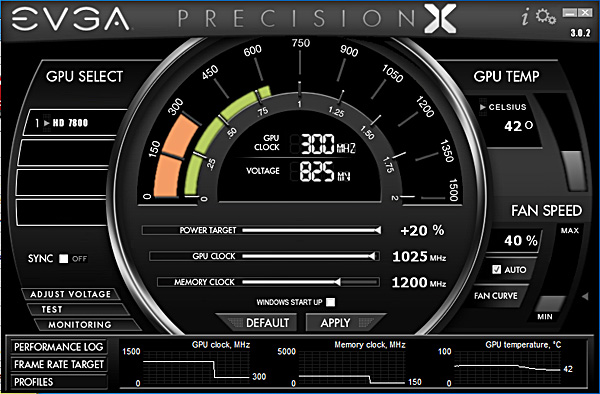The width and height of the screenshot is (600, 394).
Task: Open Adjust Voltage panel
Action: coord(70,294)
